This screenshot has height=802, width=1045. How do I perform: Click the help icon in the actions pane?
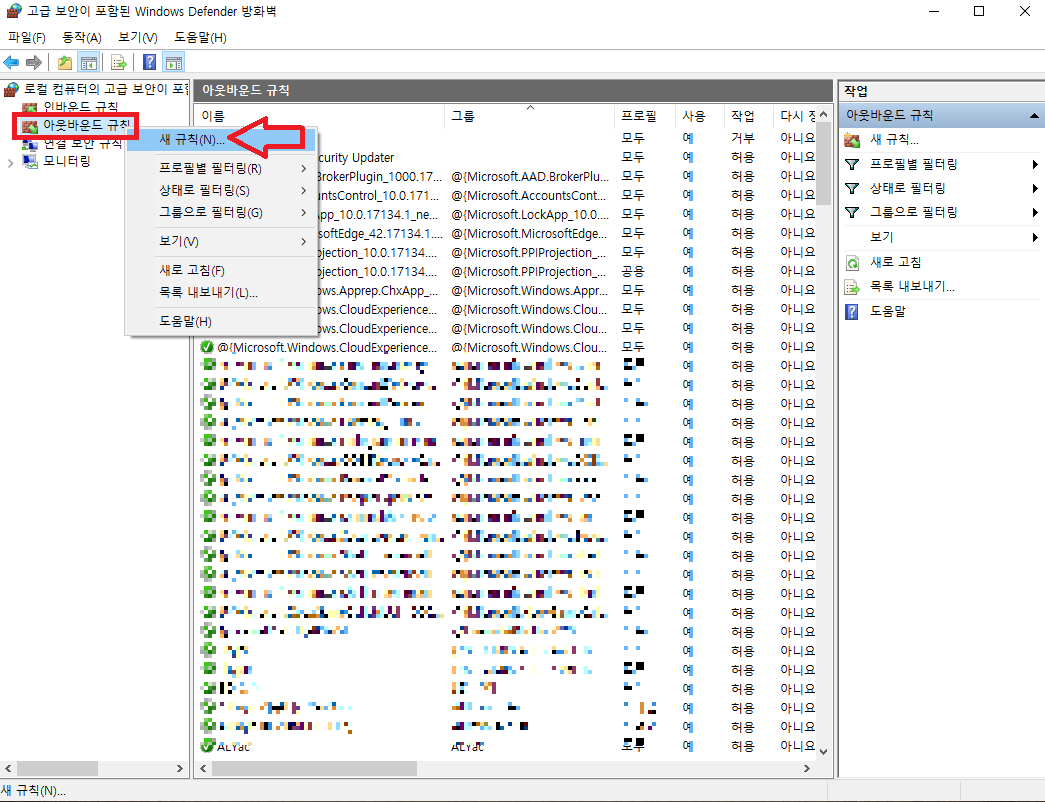(852, 311)
